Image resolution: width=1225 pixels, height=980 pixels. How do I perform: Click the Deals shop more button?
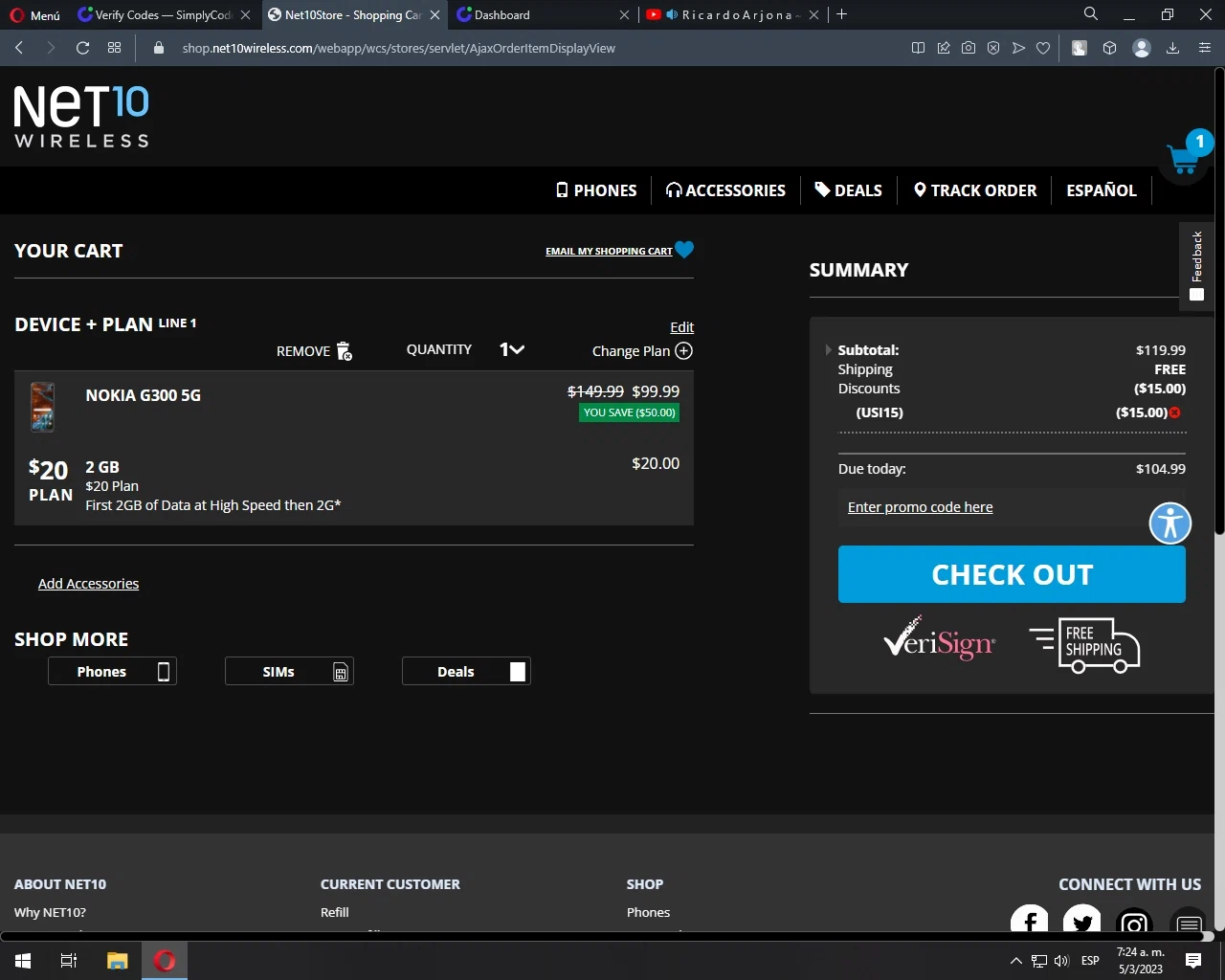466,672
